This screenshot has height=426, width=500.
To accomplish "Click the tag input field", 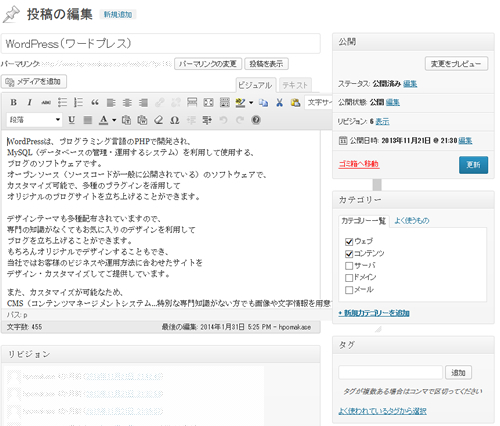I will click(390, 373).
